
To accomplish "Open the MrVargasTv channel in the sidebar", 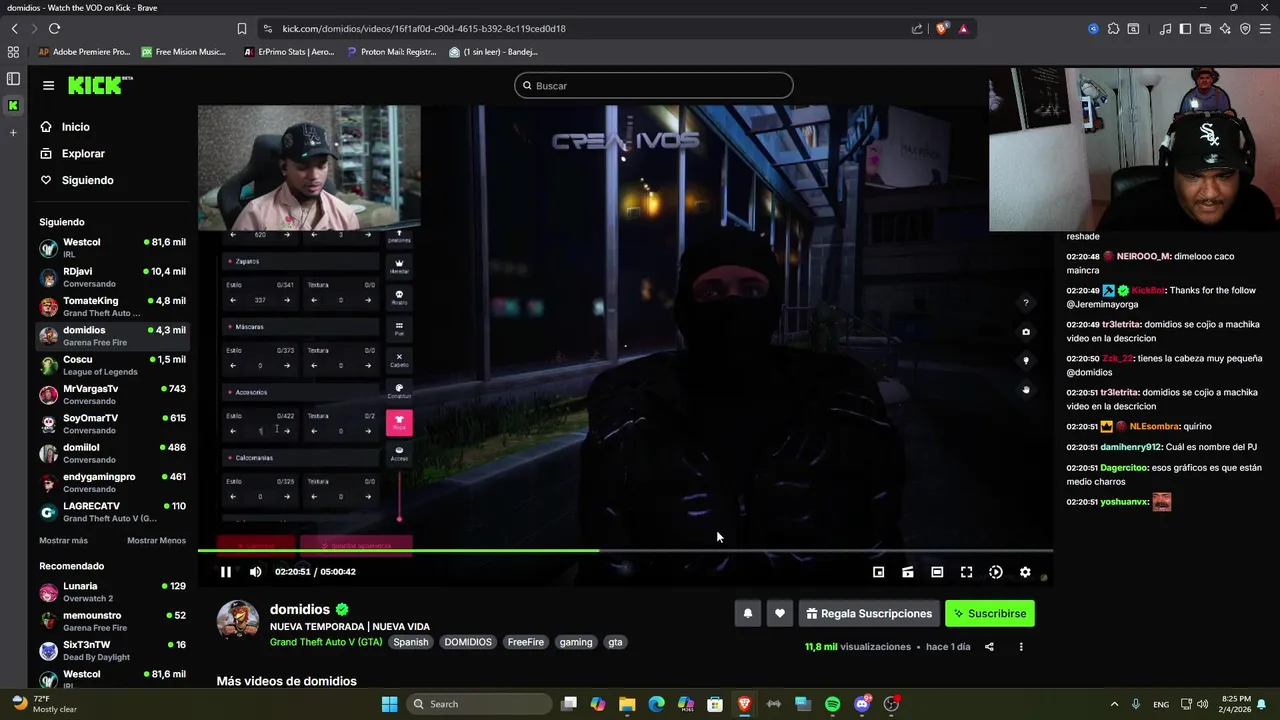I will point(112,394).
